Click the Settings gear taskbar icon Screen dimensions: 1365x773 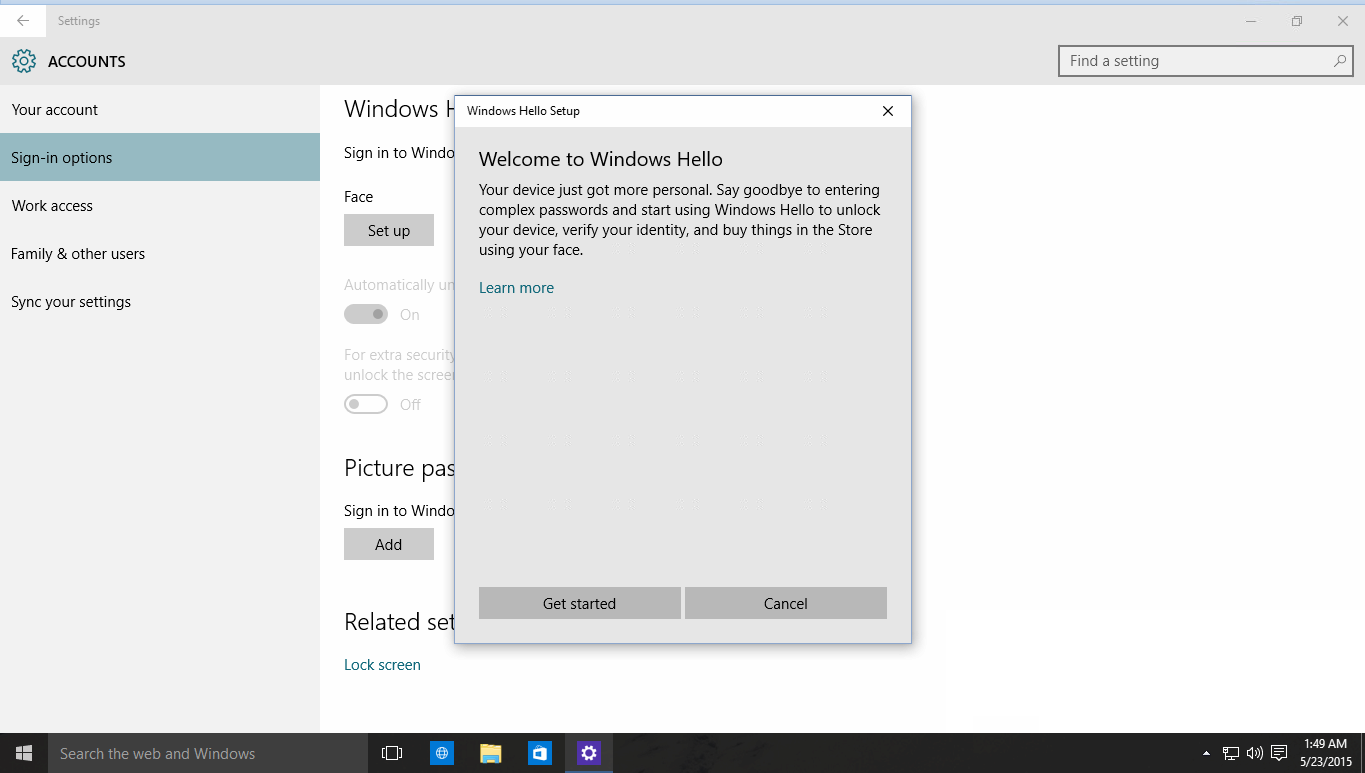coord(589,753)
